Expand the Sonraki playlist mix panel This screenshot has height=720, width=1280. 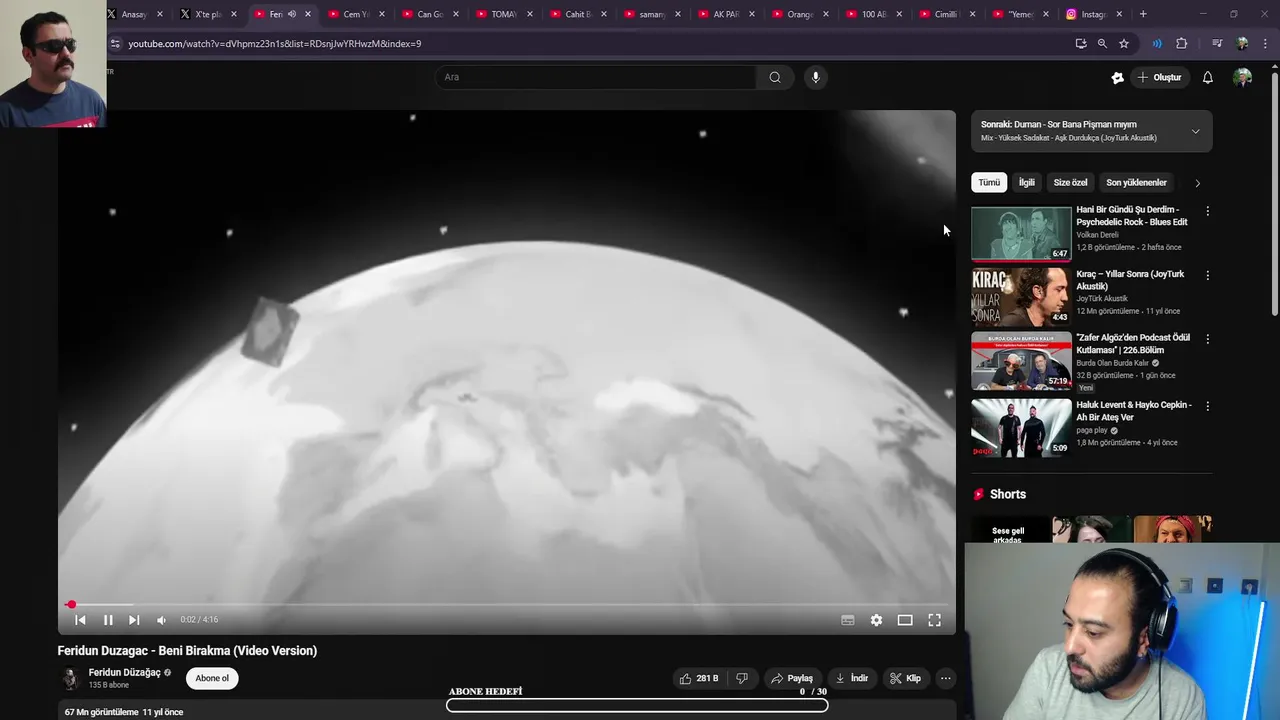pyautogui.click(x=1195, y=131)
